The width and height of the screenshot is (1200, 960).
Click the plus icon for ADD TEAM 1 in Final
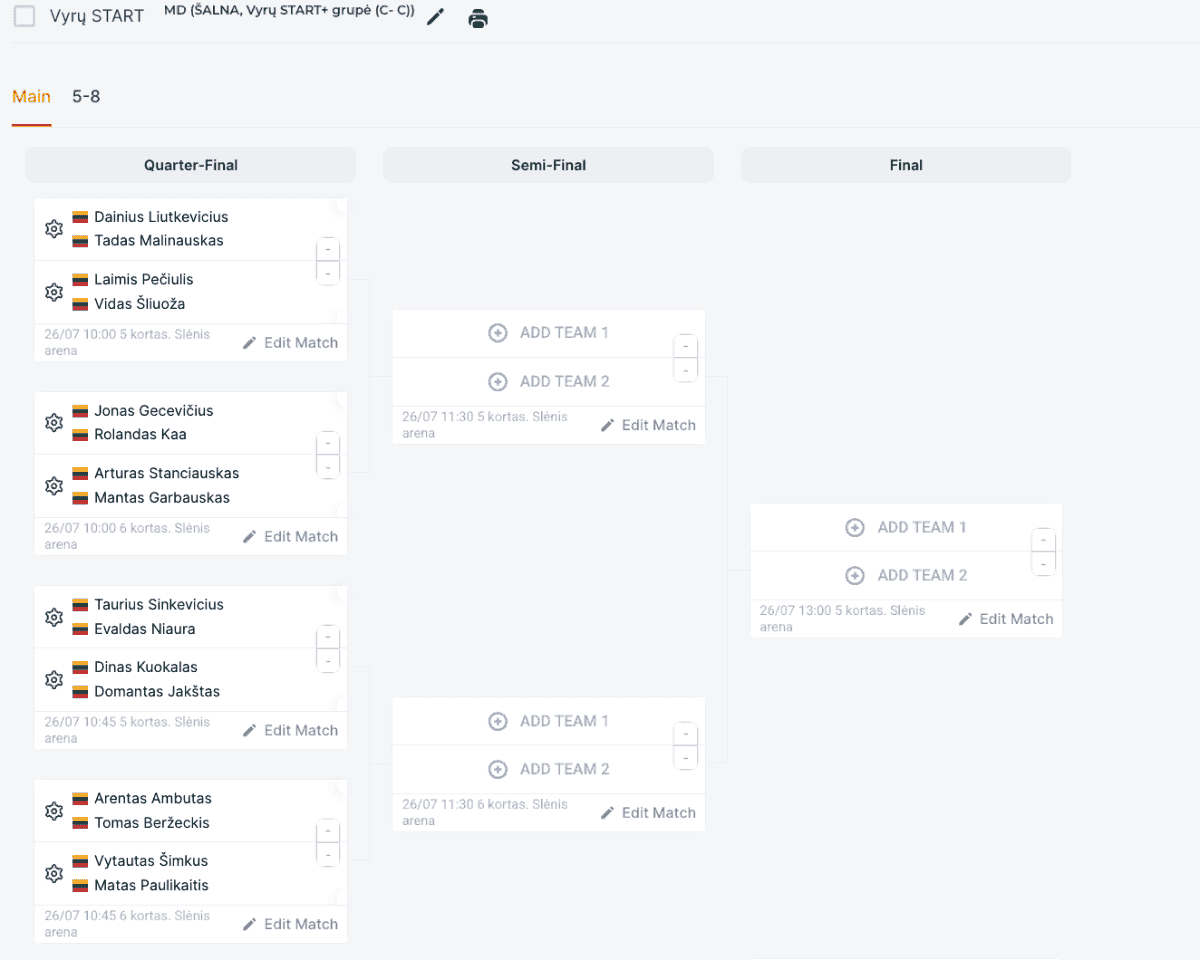[x=855, y=527]
